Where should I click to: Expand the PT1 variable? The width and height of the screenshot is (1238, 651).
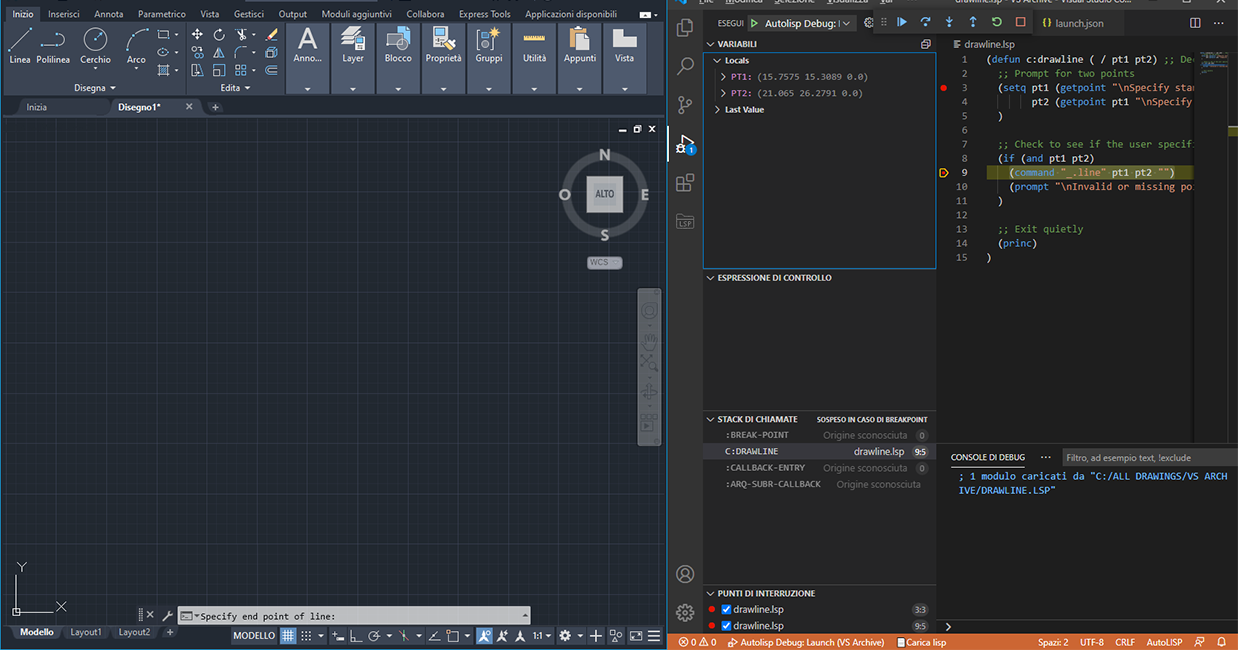click(x=723, y=77)
